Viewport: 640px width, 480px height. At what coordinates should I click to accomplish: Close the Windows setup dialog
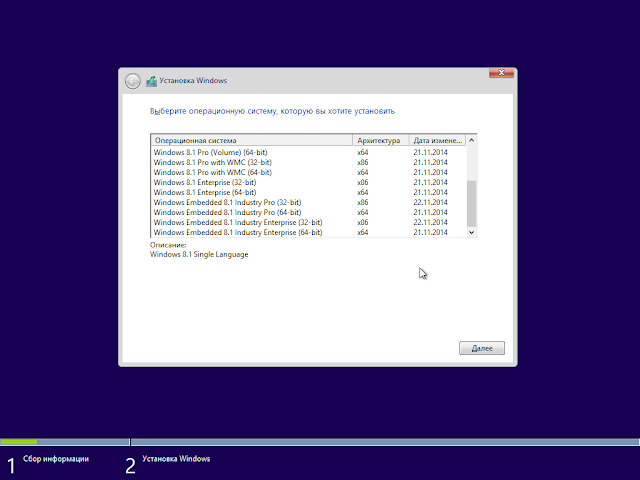pos(501,73)
